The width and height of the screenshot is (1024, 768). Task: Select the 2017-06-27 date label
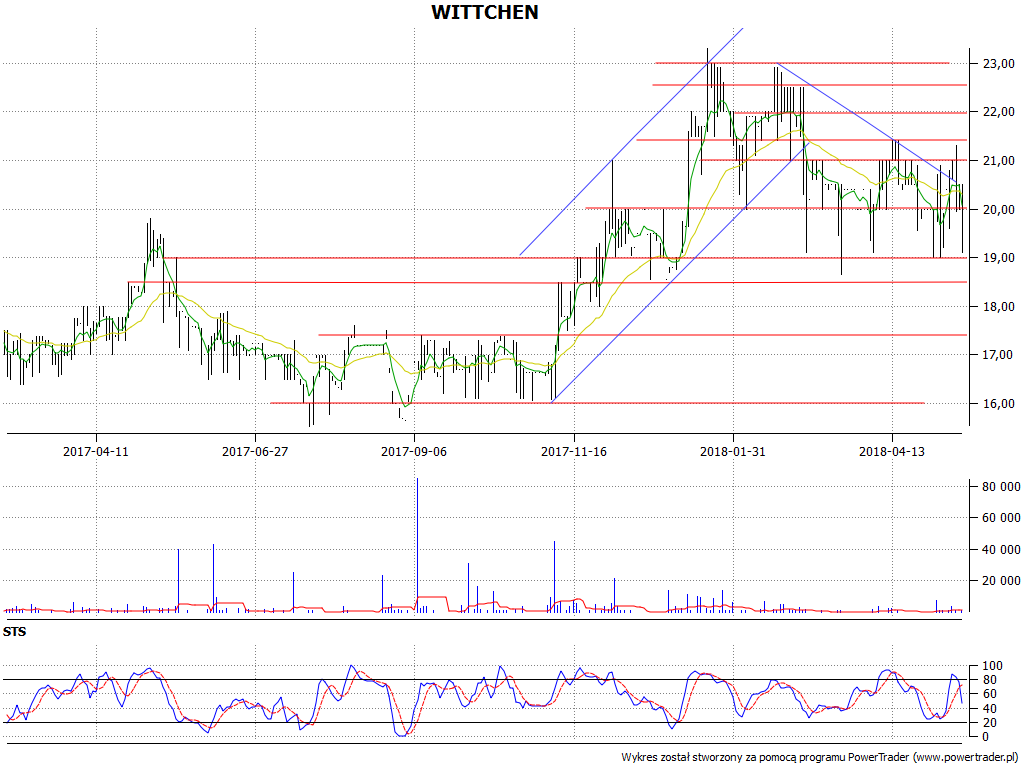click(255, 451)
